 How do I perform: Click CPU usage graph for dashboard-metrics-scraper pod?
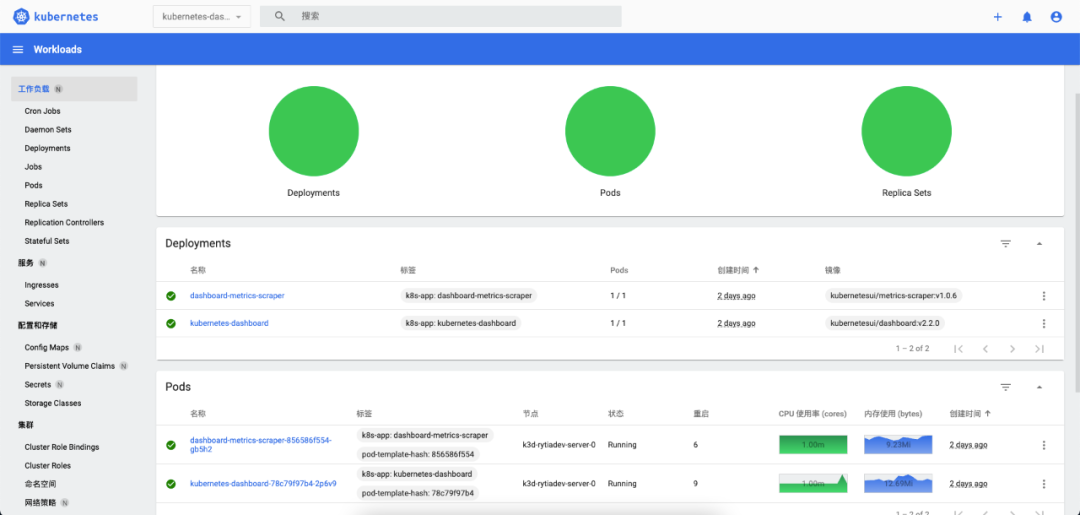pos(813,445)
